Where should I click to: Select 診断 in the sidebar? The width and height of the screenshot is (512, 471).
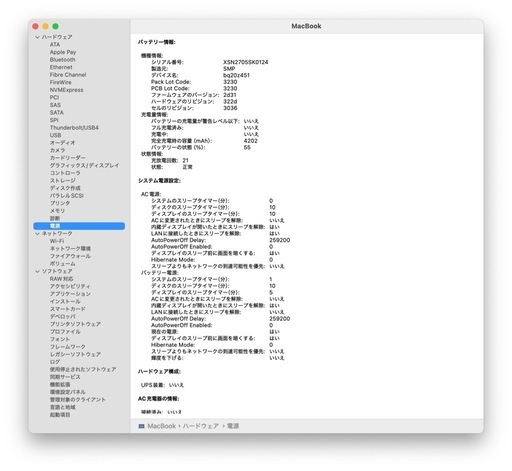[x=55, y=218]
